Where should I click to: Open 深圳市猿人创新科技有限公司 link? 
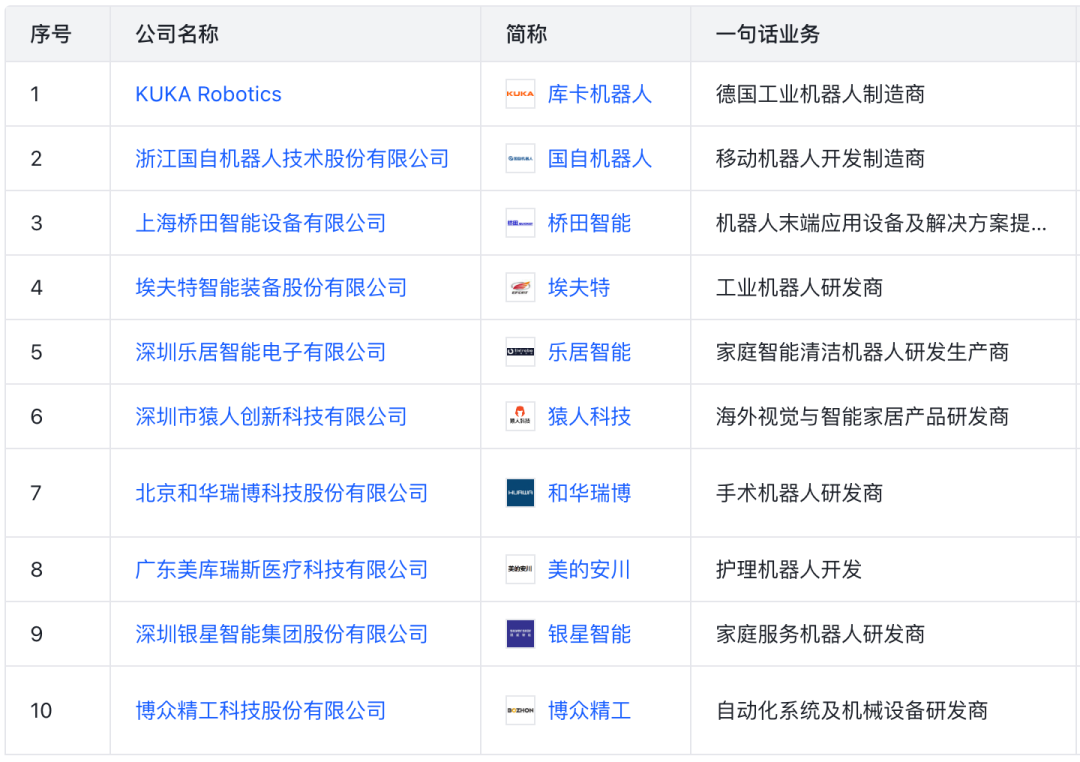271,417
